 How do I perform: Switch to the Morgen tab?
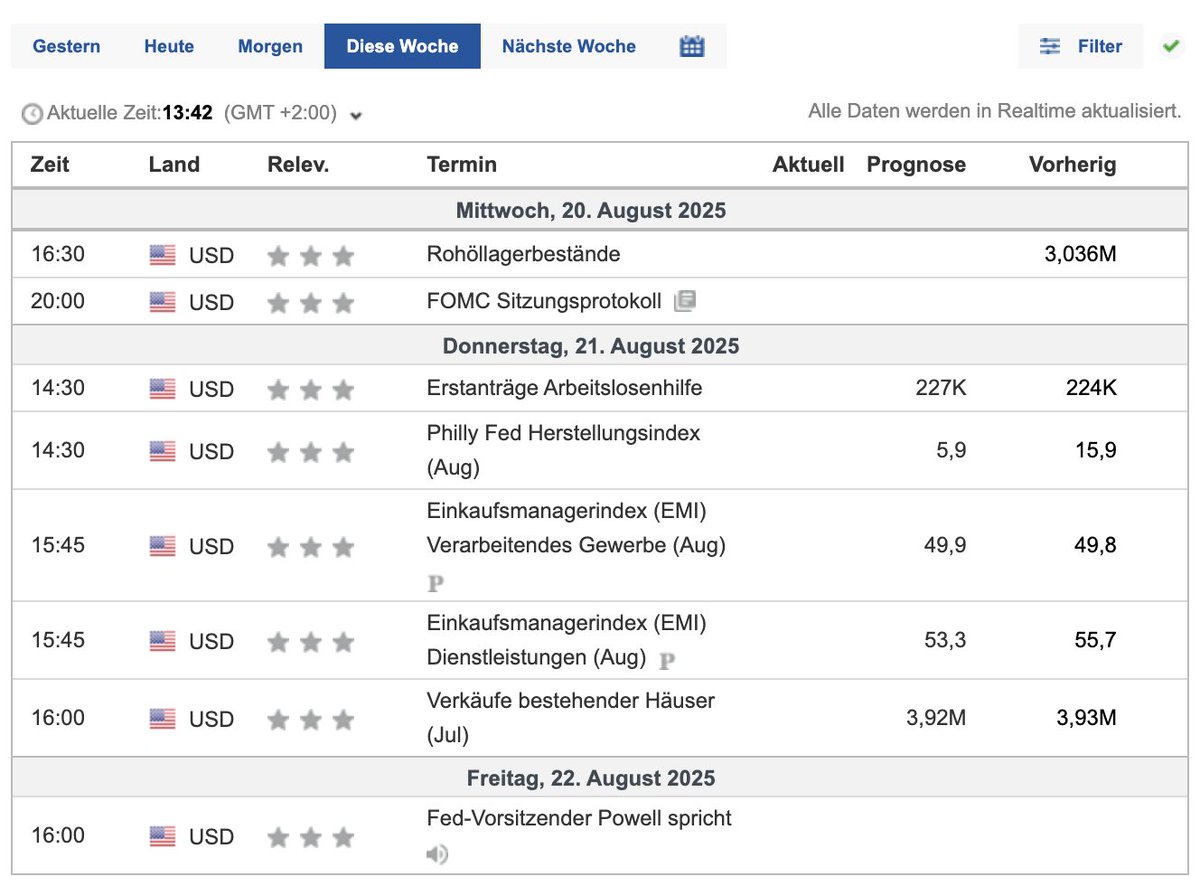coord(270,46)
